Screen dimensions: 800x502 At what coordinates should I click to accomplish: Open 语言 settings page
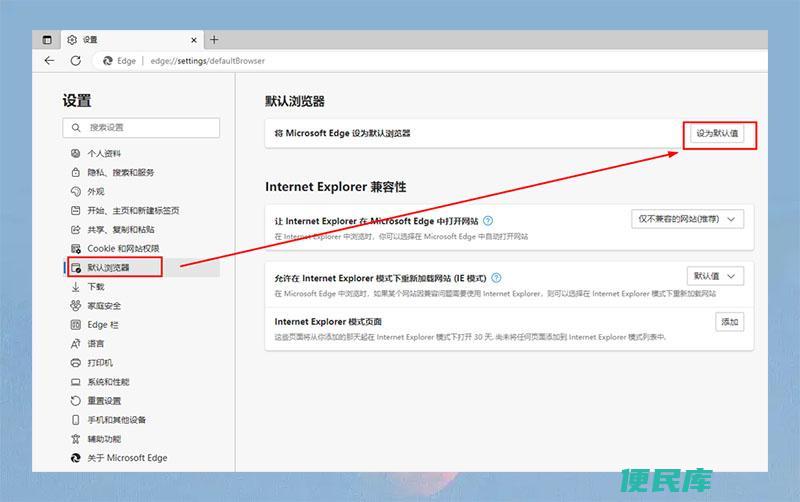(96, 343)
